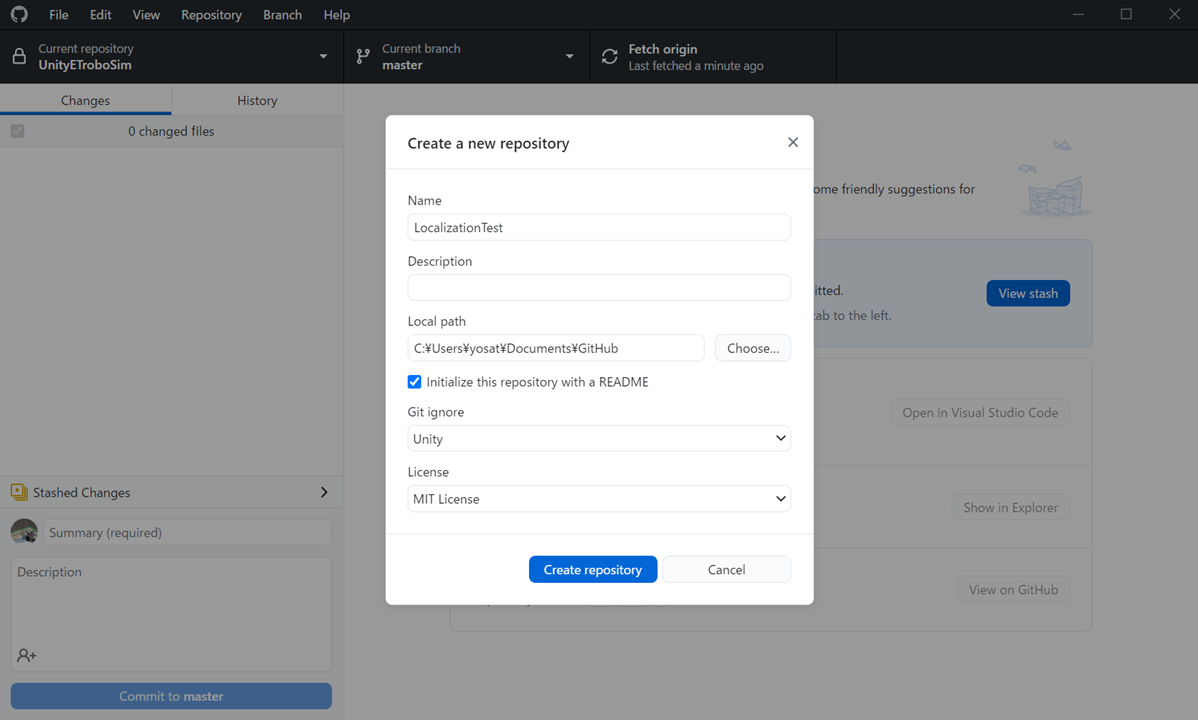Click the branch fork icon near Current branch
The height and width of the screenshot is (720, 1198).
tap(362, 56)
